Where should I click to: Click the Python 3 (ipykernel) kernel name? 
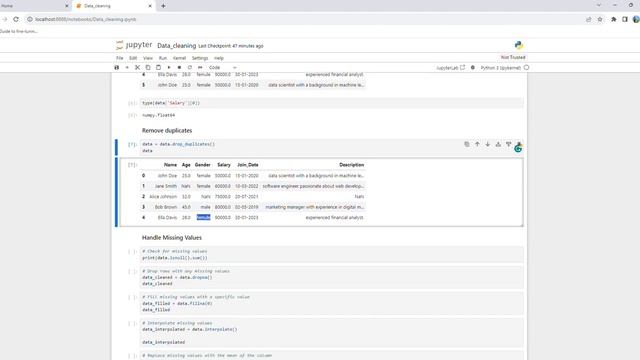500,68
